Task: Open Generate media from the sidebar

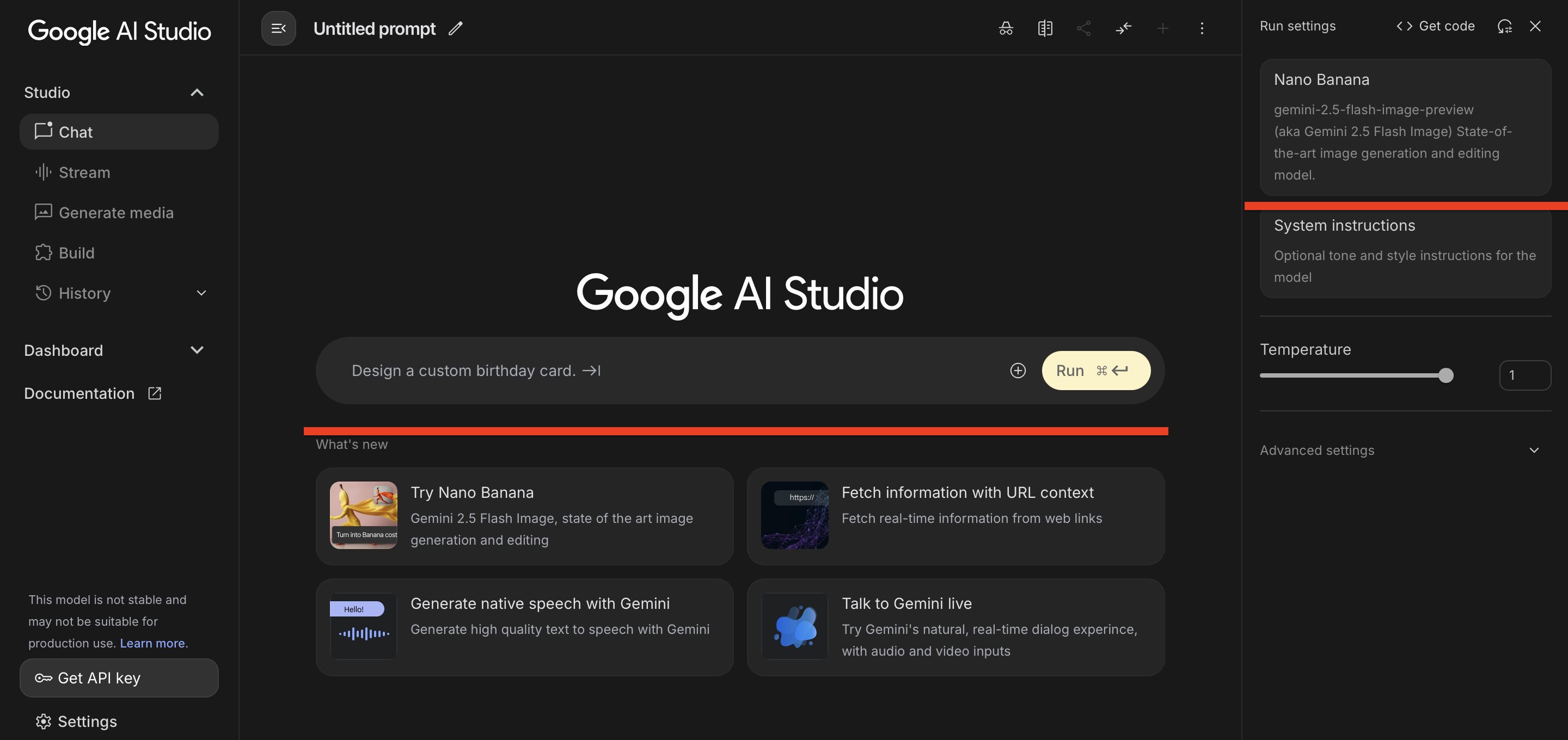Action: [x=115, y=213]
